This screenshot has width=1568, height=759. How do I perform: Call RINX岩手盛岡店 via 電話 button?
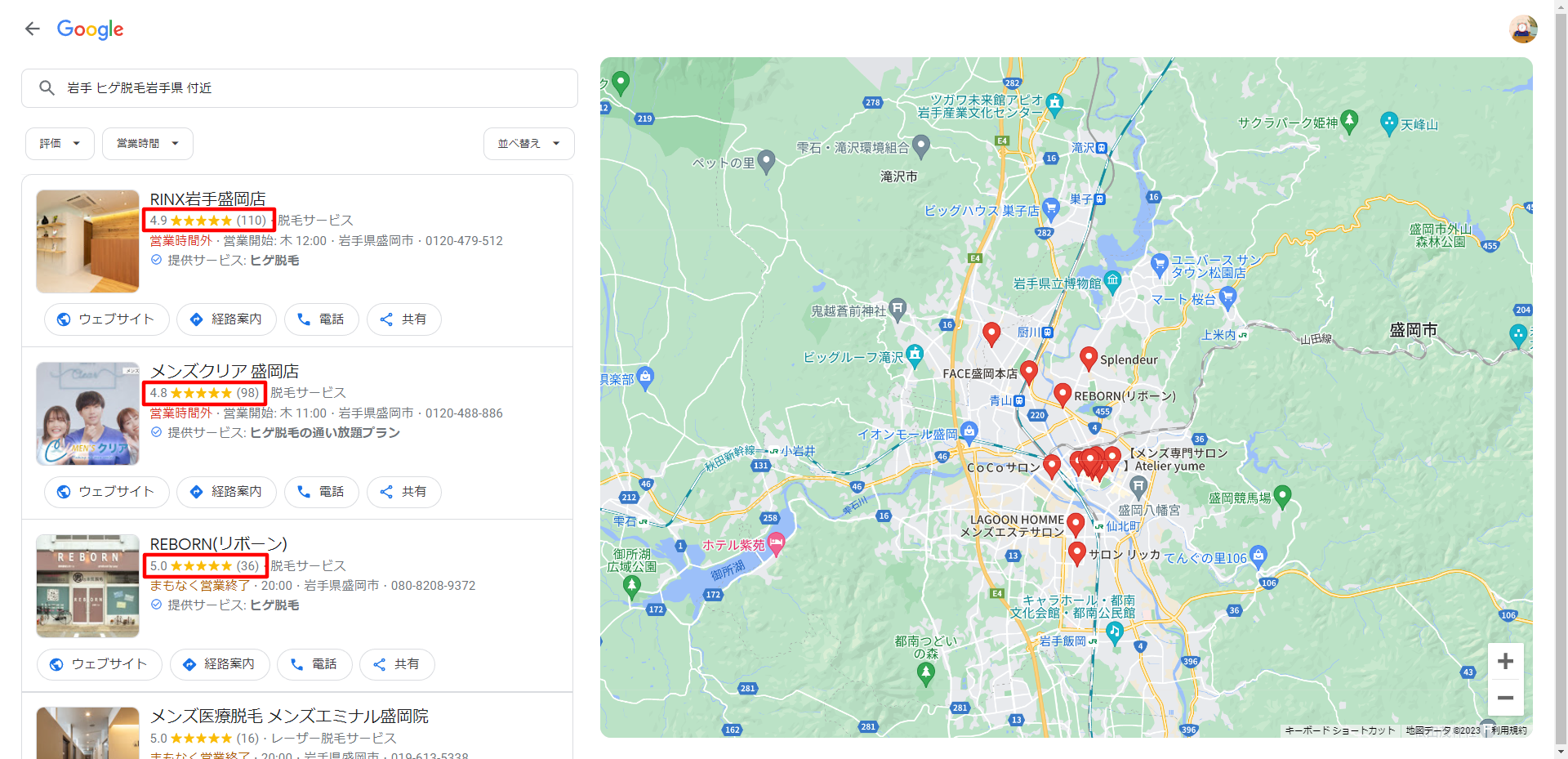coord(321,319)
